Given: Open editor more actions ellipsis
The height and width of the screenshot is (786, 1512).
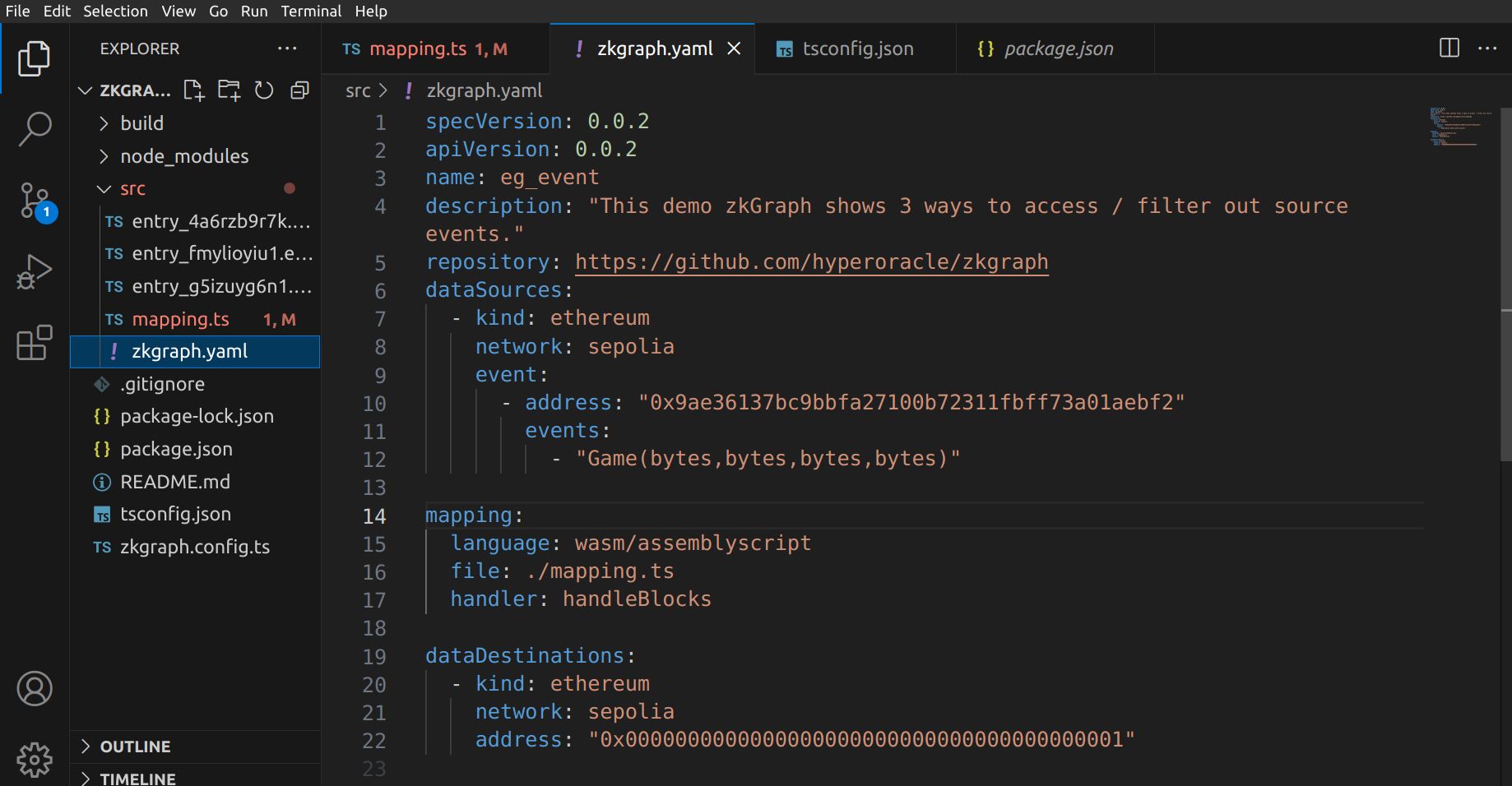Looking at the screenshot, I should pyautogui.click(x=1487, y=48).
